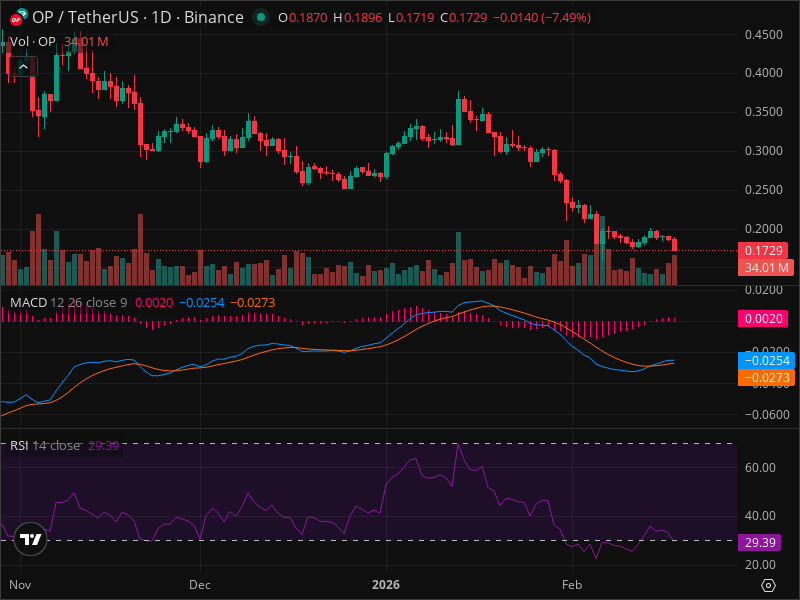Click the 40.00 RSI scale label
Image resolution: width=800 pixels, height=600 pixels.
point(760,516)
